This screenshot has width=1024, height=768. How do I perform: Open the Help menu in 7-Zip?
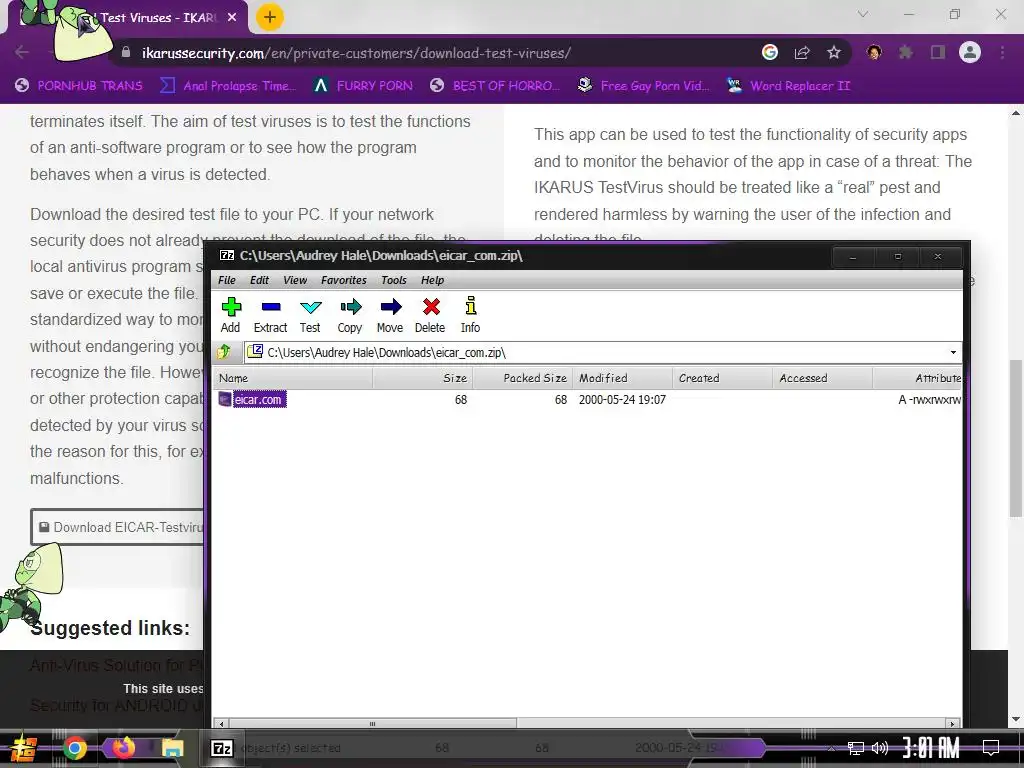pyautogui.click(x=432, y=280)
